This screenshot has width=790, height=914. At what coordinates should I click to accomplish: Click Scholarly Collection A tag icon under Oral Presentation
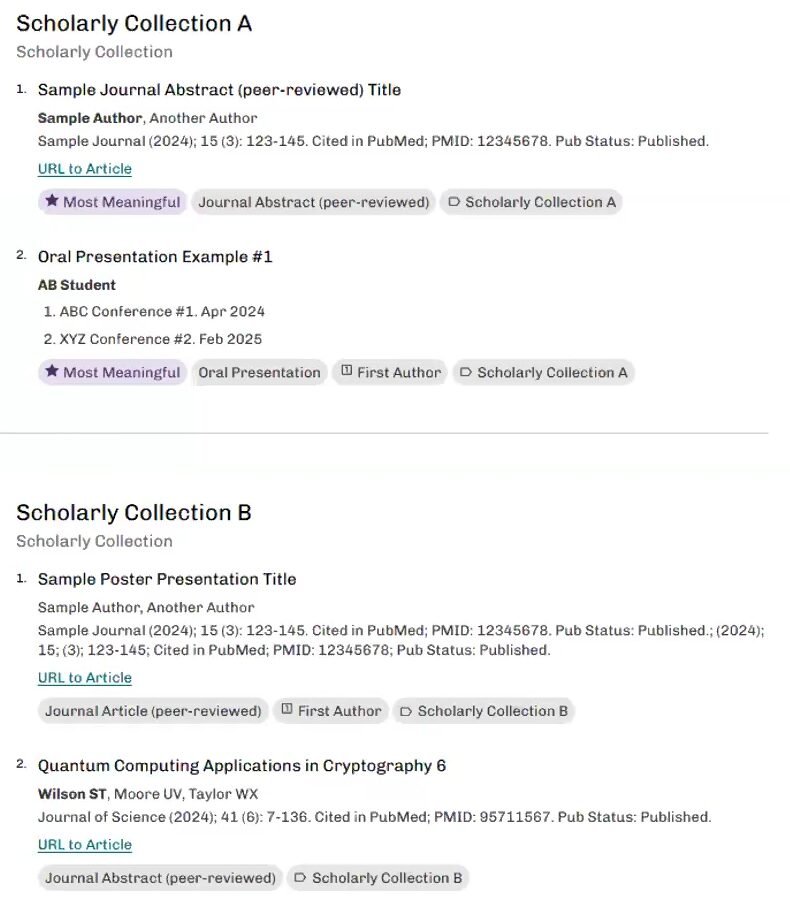(x=466, y=372)
